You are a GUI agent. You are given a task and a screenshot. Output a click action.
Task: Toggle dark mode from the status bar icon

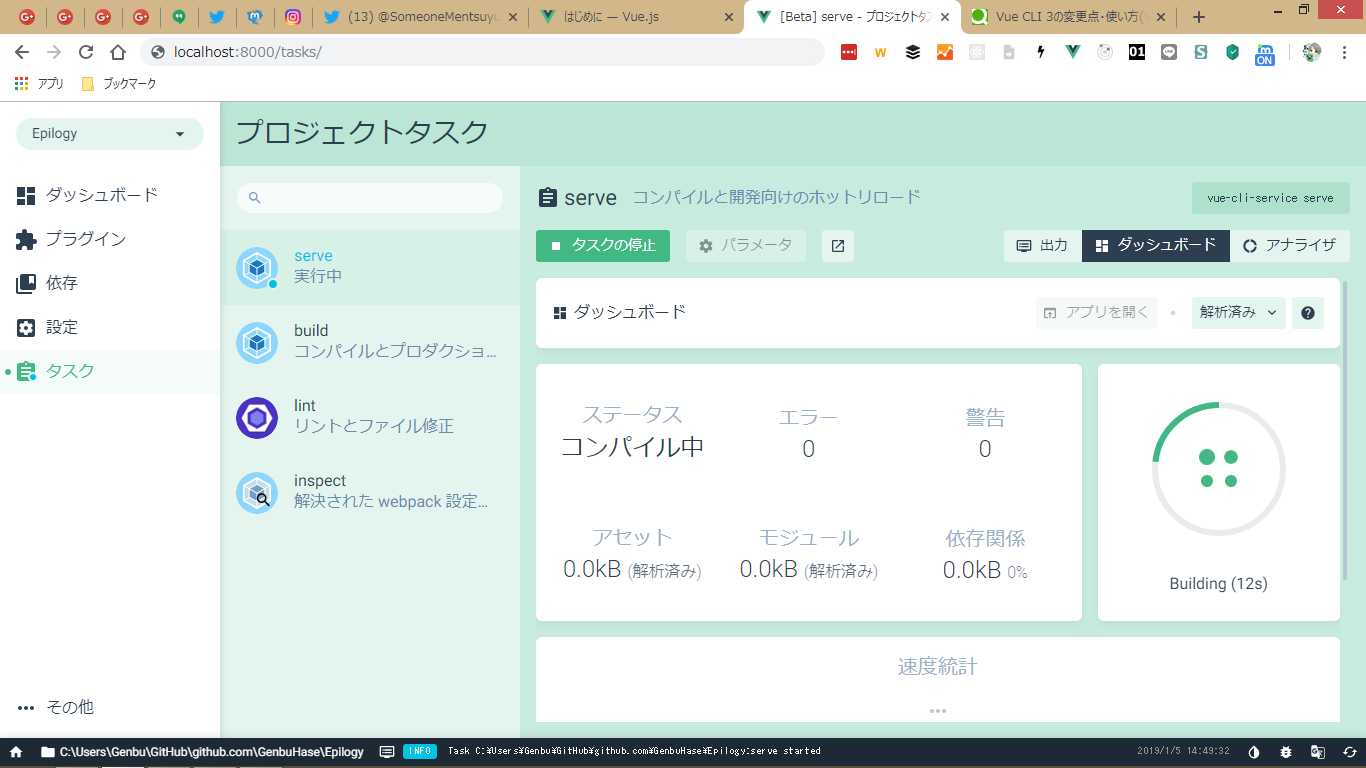pos(1255,751)
